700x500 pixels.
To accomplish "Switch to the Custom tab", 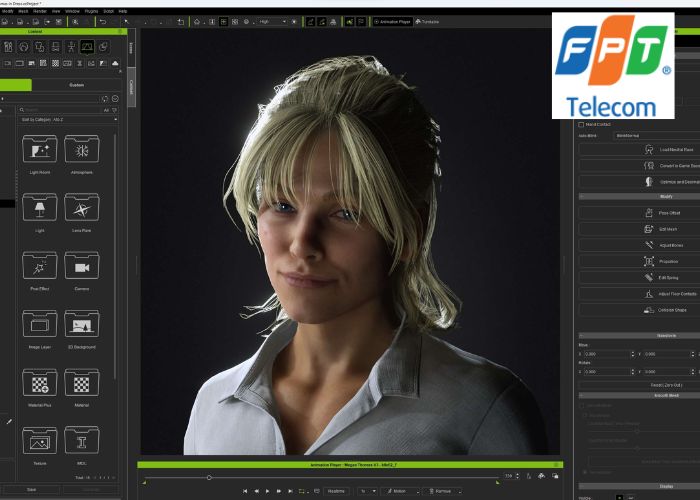I will [77, 85].
